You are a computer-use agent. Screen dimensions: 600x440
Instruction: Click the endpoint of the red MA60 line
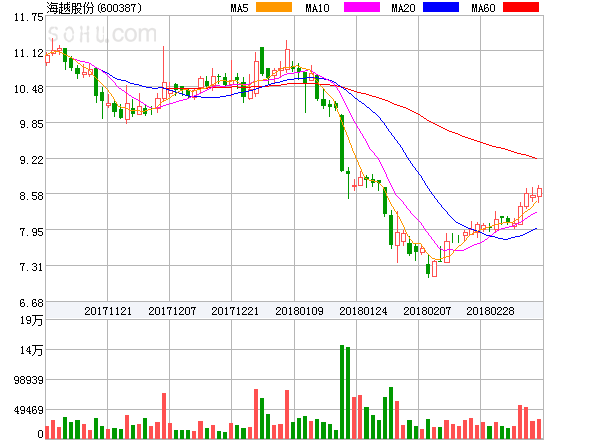coord(536,158)
